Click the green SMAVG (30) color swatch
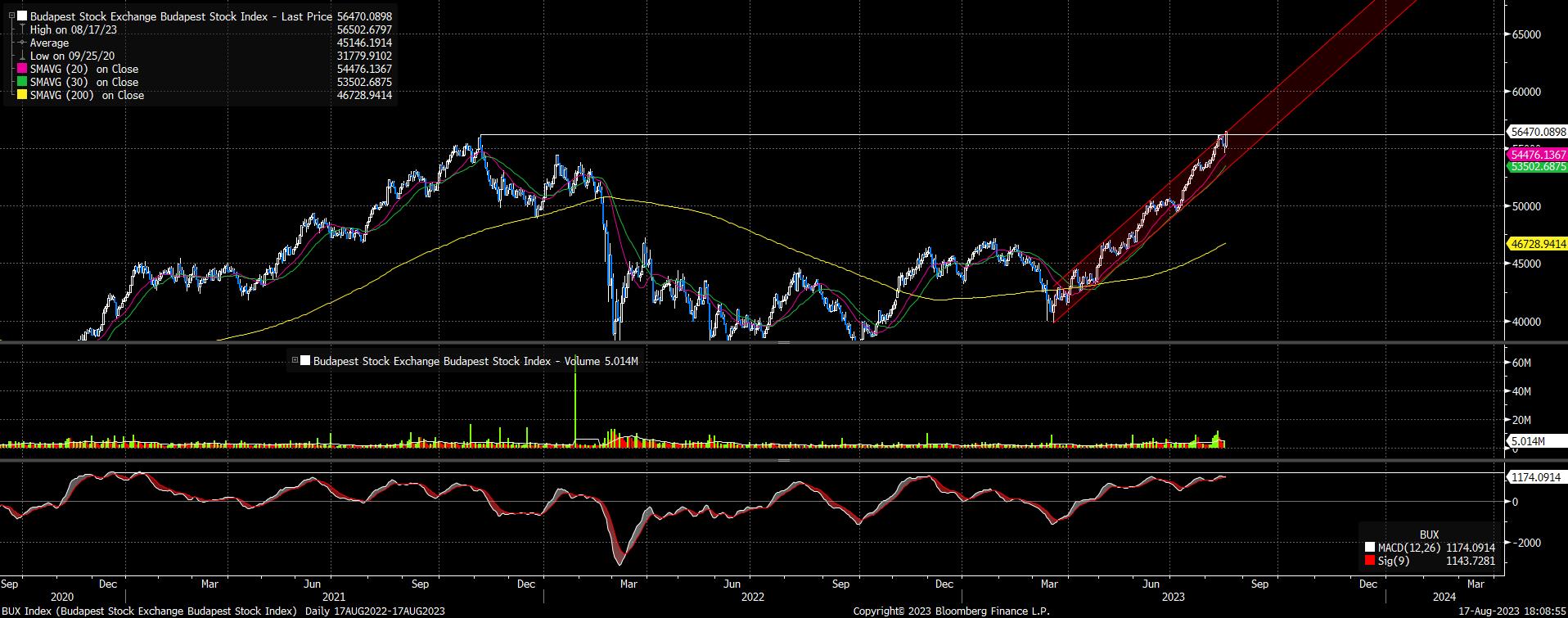Viewport: 1568px width, 618px height. tap(23, 83)
